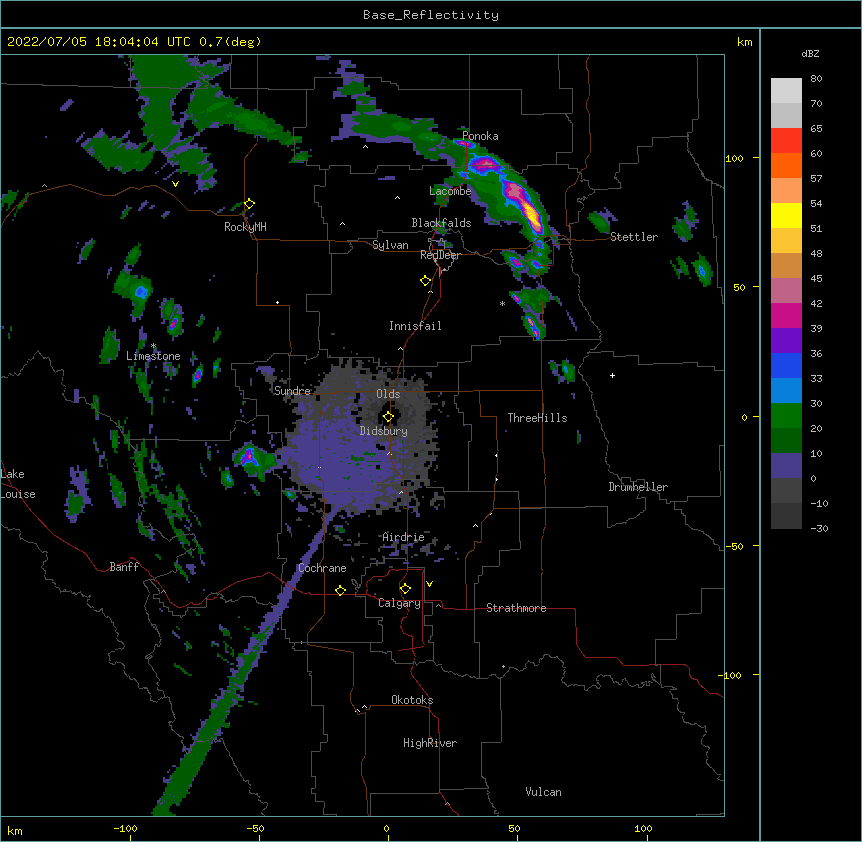Select the Sundre label
This screenshot has width=862, height=842.
(292, 391)
